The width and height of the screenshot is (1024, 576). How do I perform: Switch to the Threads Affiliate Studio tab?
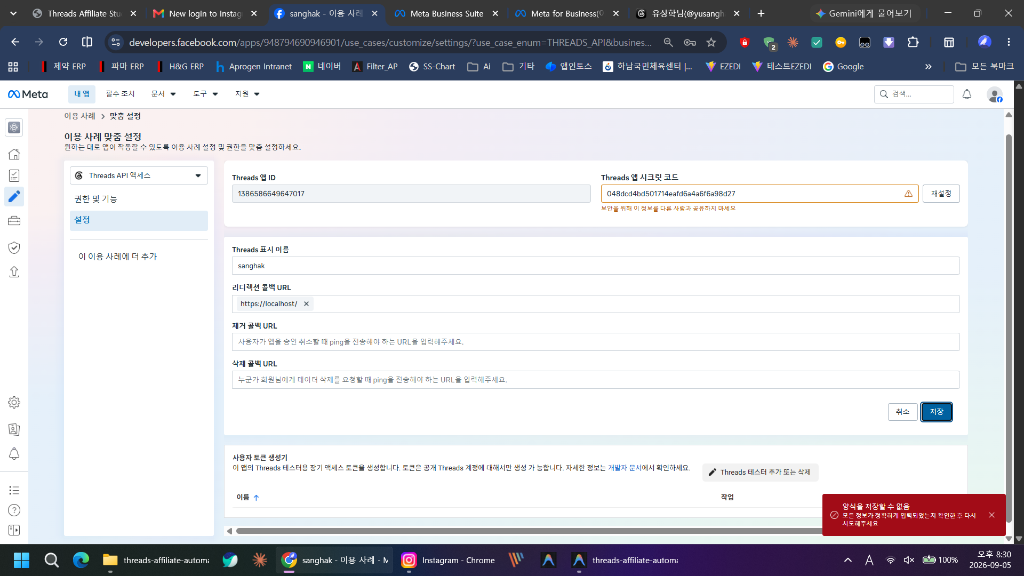pos(84,13)
